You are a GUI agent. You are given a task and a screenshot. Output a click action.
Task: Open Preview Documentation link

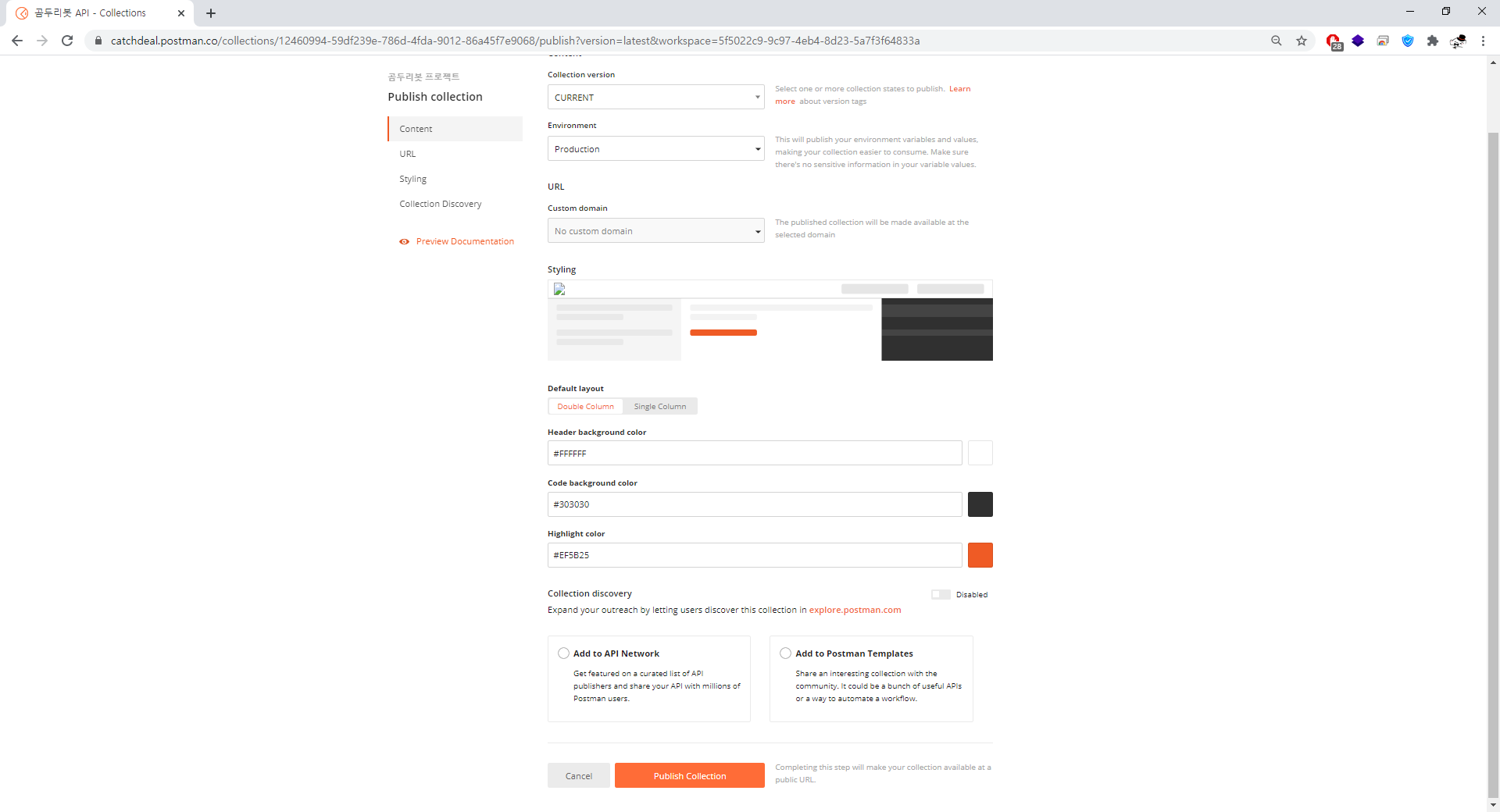pyautogui.click(x=465, y=242)
